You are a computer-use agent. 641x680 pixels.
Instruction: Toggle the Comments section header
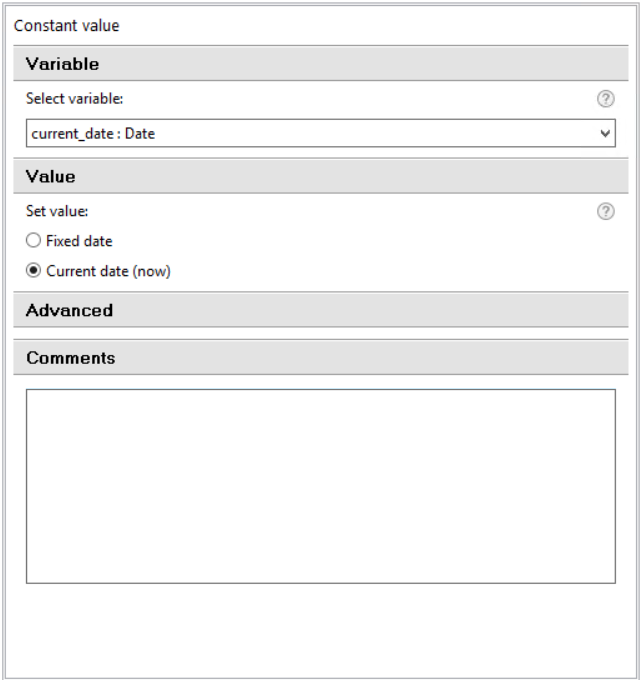tap(320, 358)
